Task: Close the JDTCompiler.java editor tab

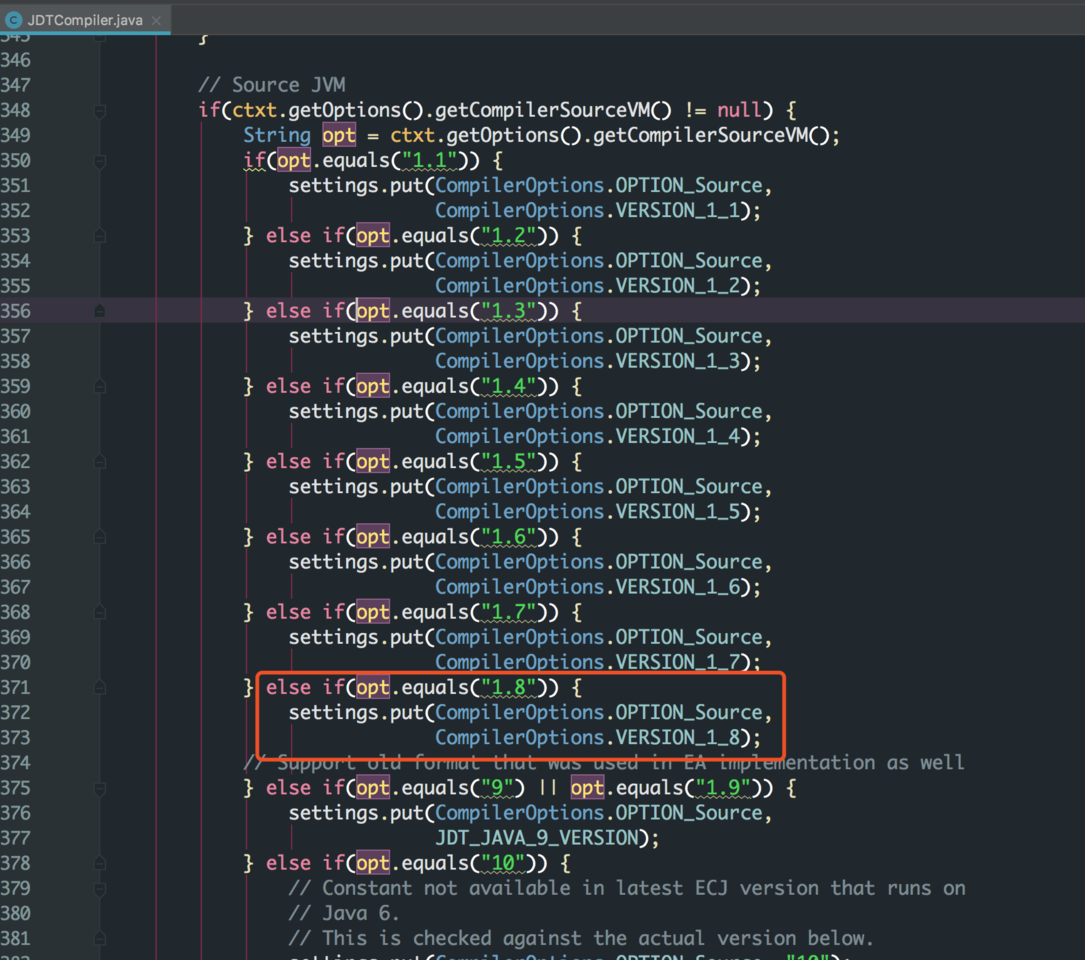Action: 156,20
